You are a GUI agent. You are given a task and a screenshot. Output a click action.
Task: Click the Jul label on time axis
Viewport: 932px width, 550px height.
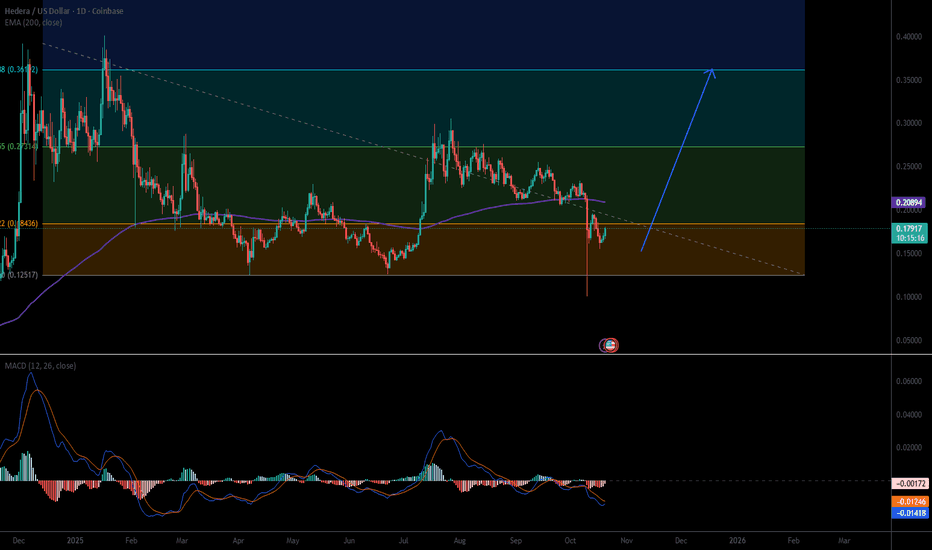pos(406,539)
